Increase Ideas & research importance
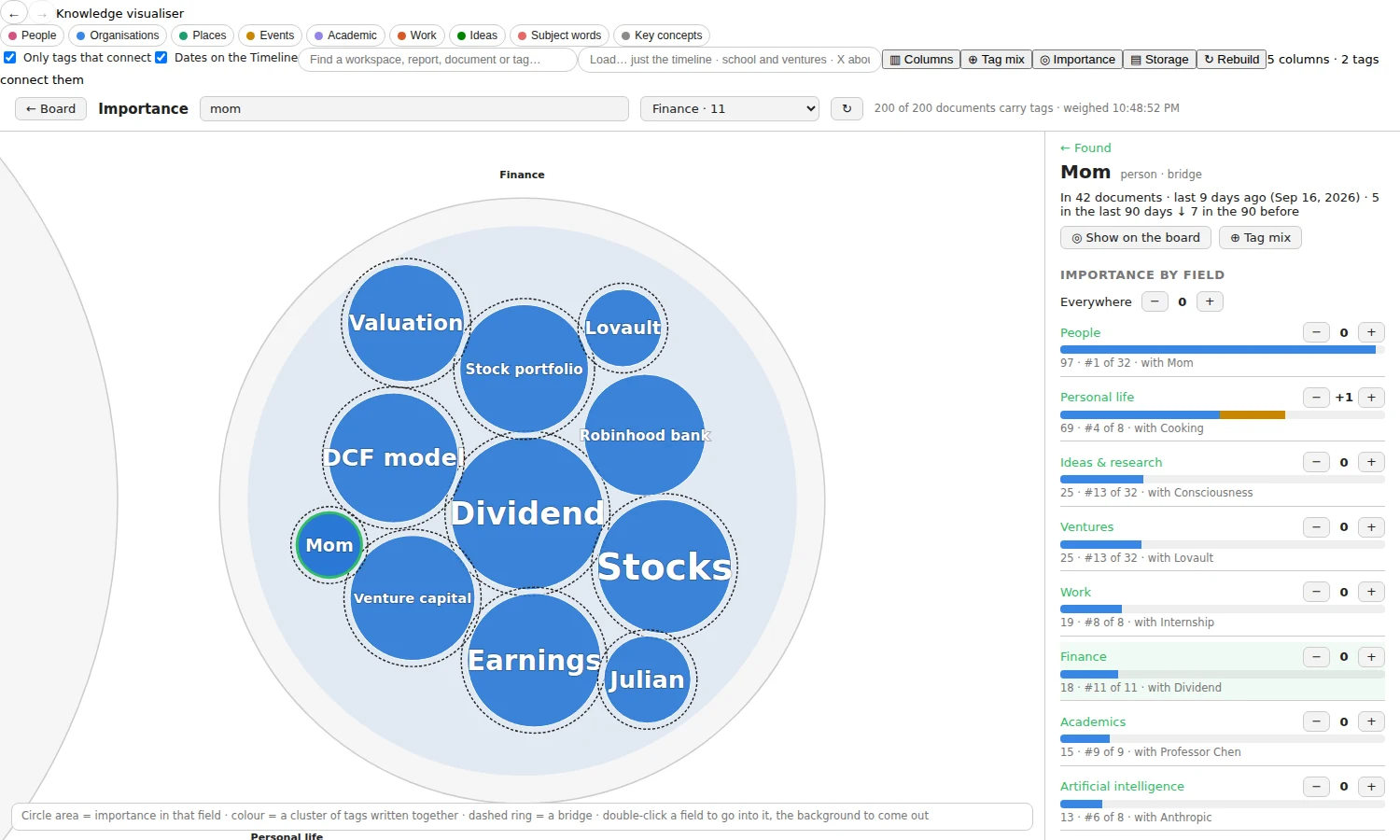The image size is (1400, 840). click(1371, 462)
